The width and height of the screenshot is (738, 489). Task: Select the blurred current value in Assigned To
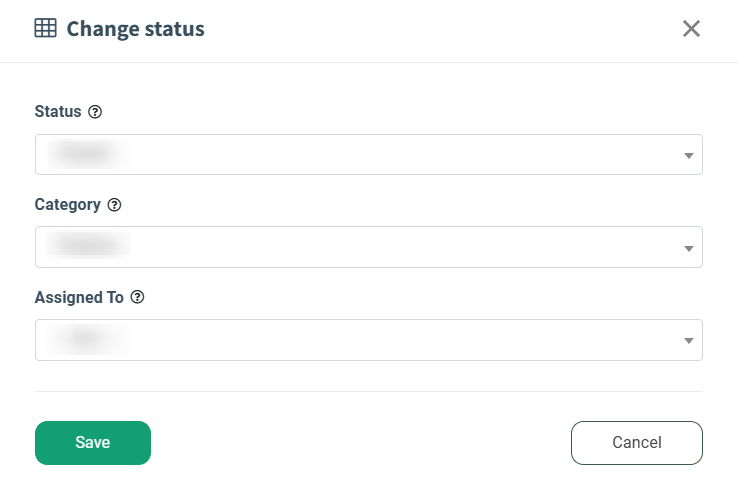tap(88, 339)
